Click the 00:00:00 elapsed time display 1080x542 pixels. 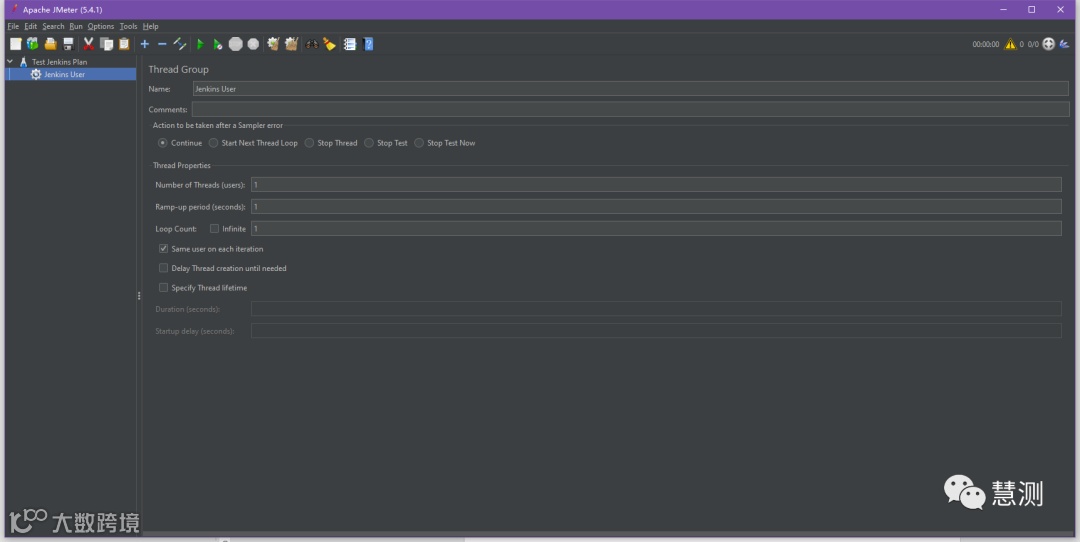(x=986, y=44)
